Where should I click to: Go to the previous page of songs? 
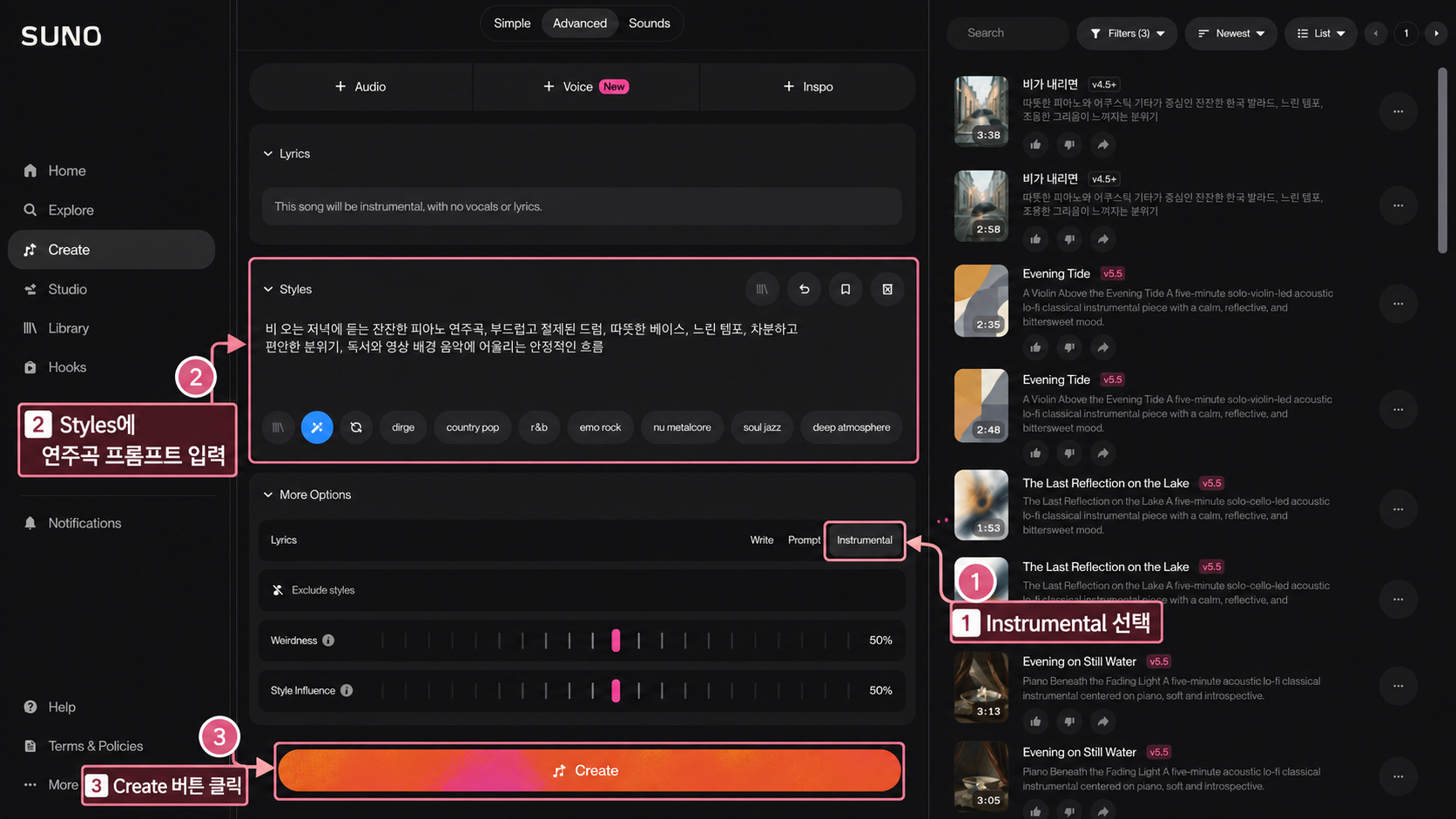tap(1376, 33)
